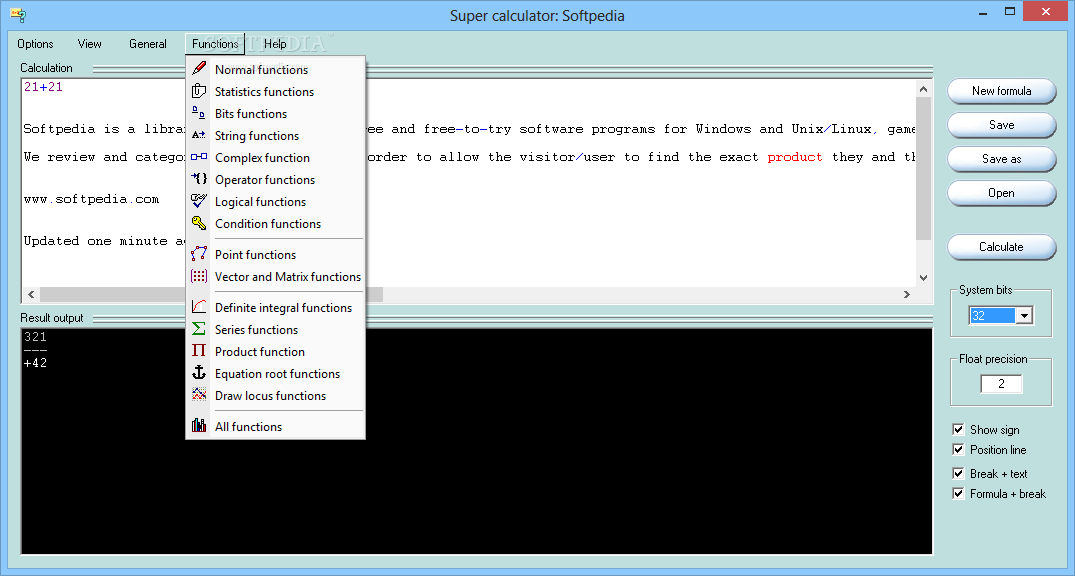Expand the System bits dropdown arrow
Viewport: 1075px width, 576px height.
tap(1024, 315)
